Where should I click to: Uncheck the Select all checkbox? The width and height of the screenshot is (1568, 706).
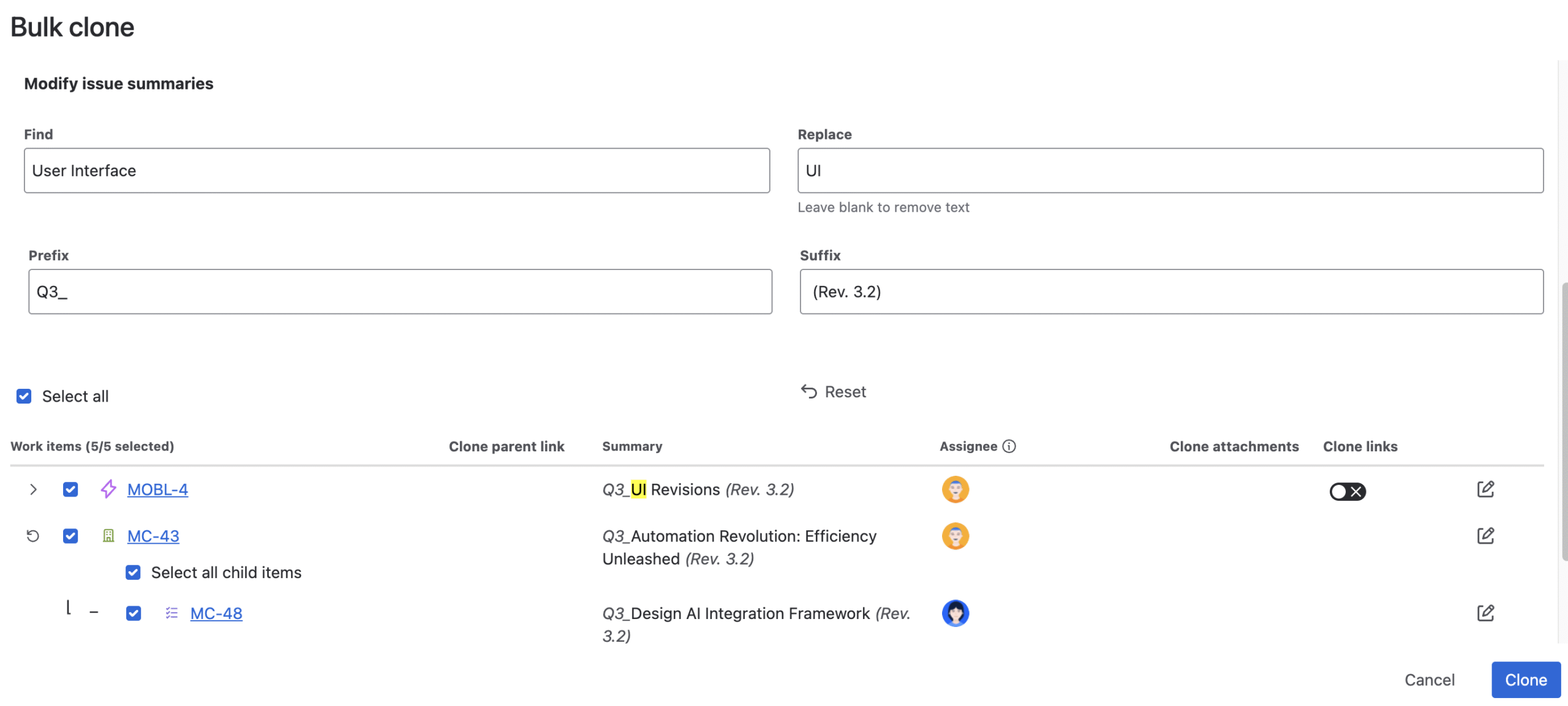pyautogui.click(x=24, y=396)
